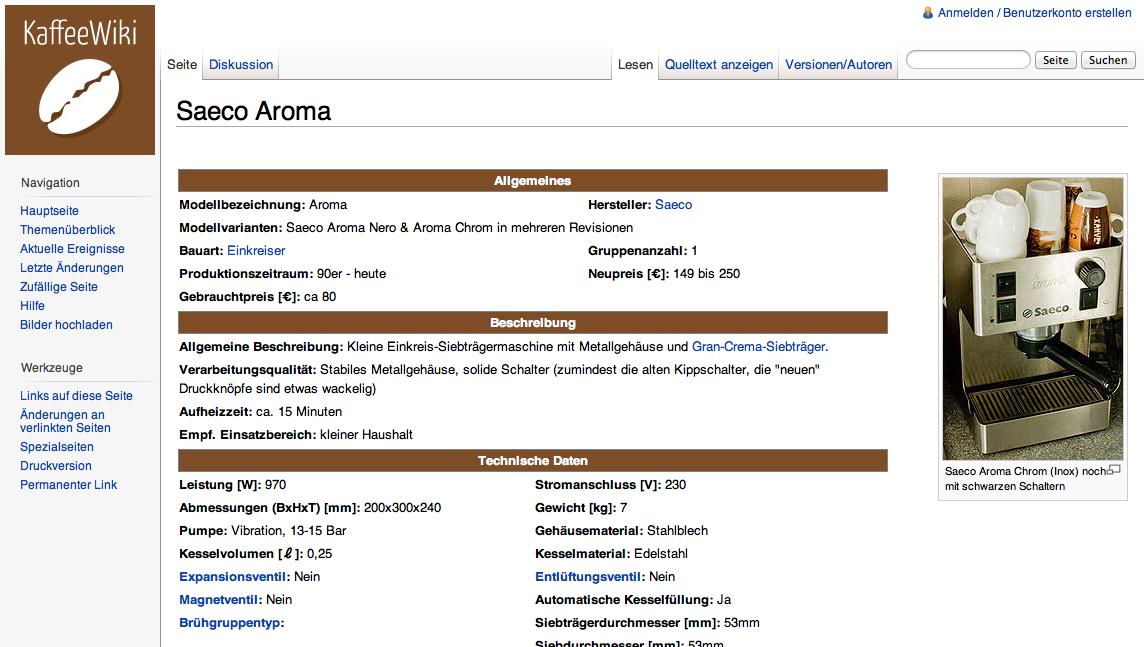Follow the Saeco manufacturer link
The image size is (1144, 647).
pos(673,205)
